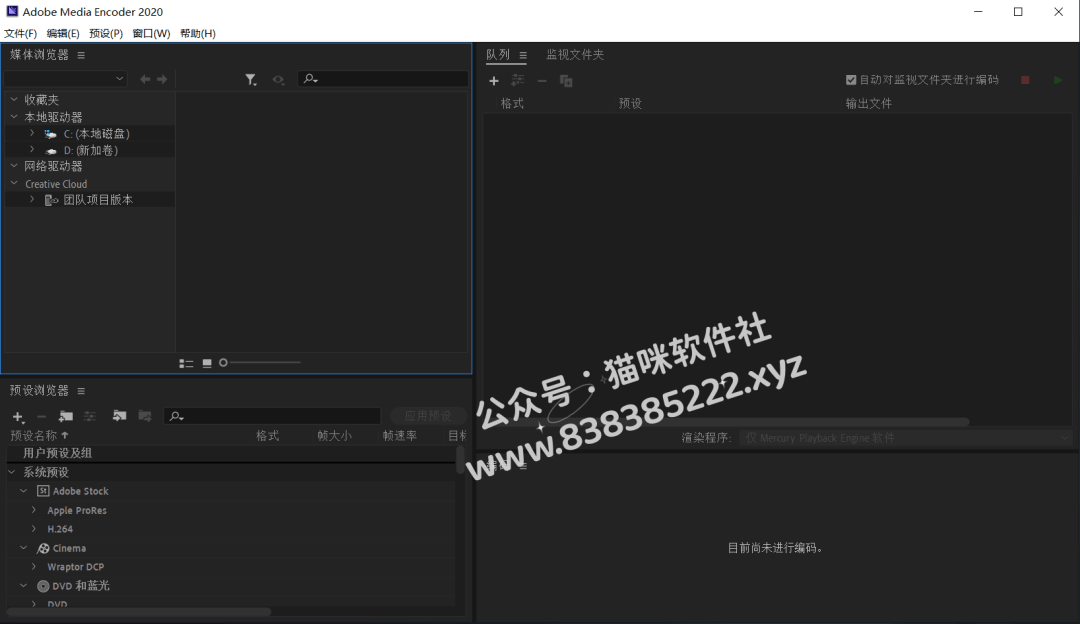Screen dimensions: 1080x624
Task: Click the preset list vertical scrollbar
Action: pyautogui.click(x=460, y=460)
